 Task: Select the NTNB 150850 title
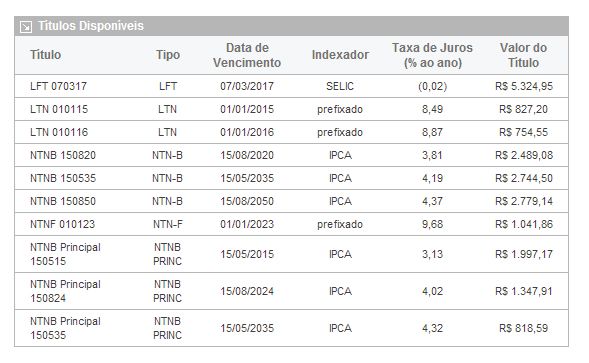pyautogui.click(x=63, y=201)
